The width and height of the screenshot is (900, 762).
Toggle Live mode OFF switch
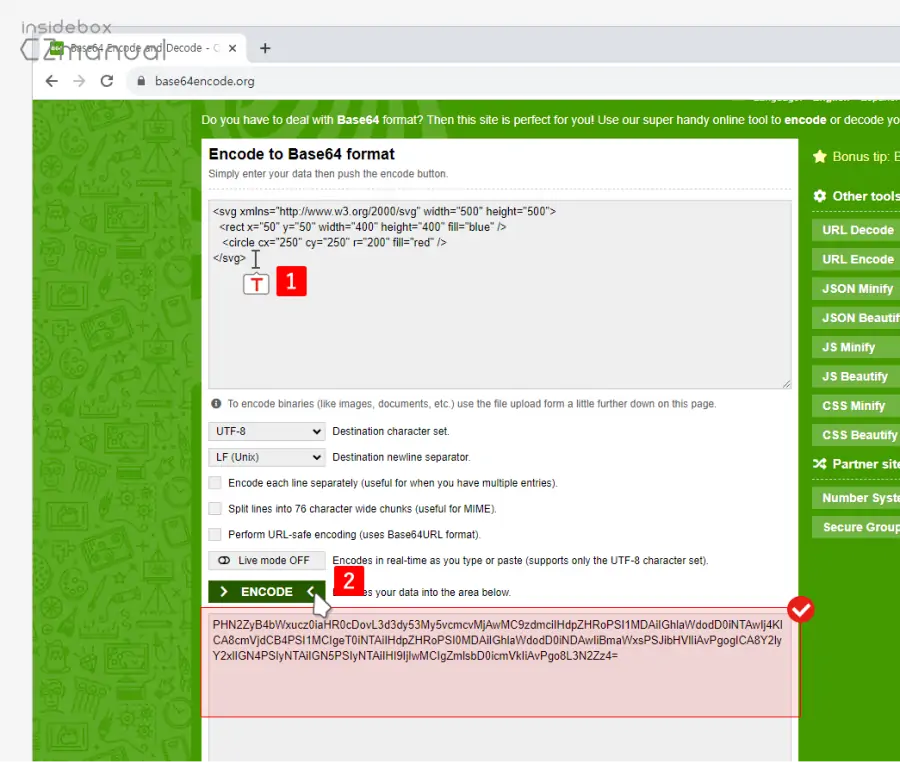(x=266, y=560)
